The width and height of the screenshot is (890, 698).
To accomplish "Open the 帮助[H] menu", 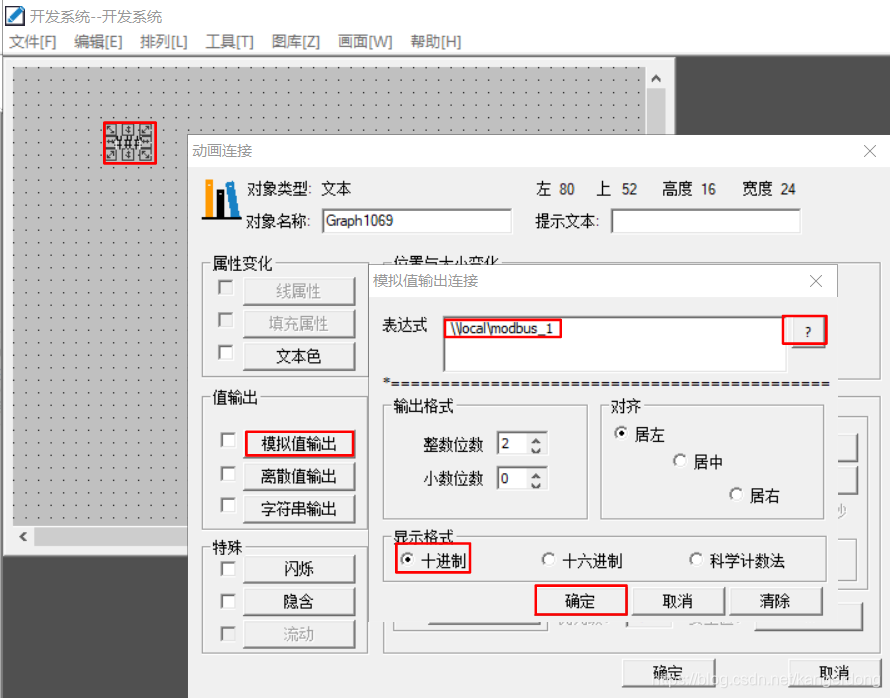I will (x=435, y=41).
